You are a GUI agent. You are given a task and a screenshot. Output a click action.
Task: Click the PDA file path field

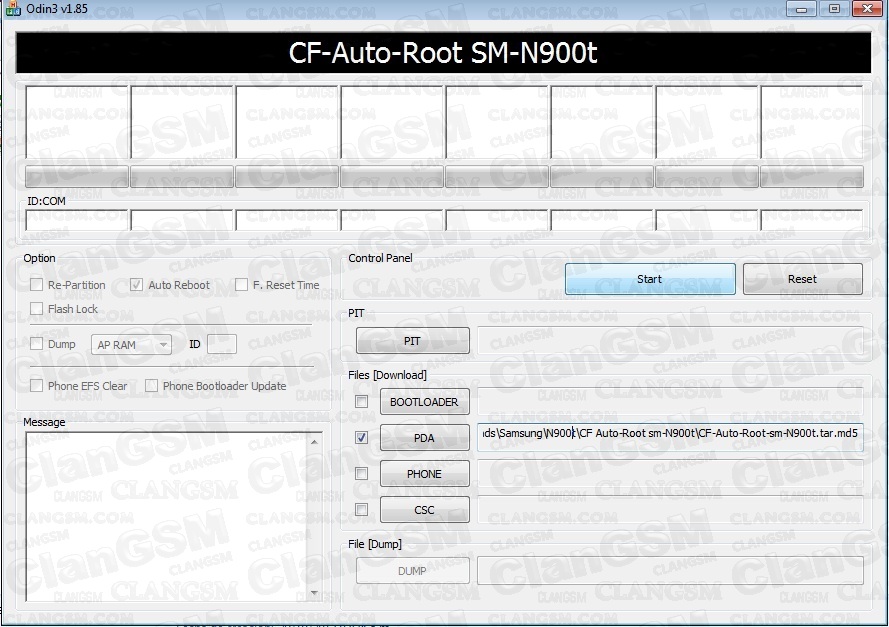click(670, 437)
